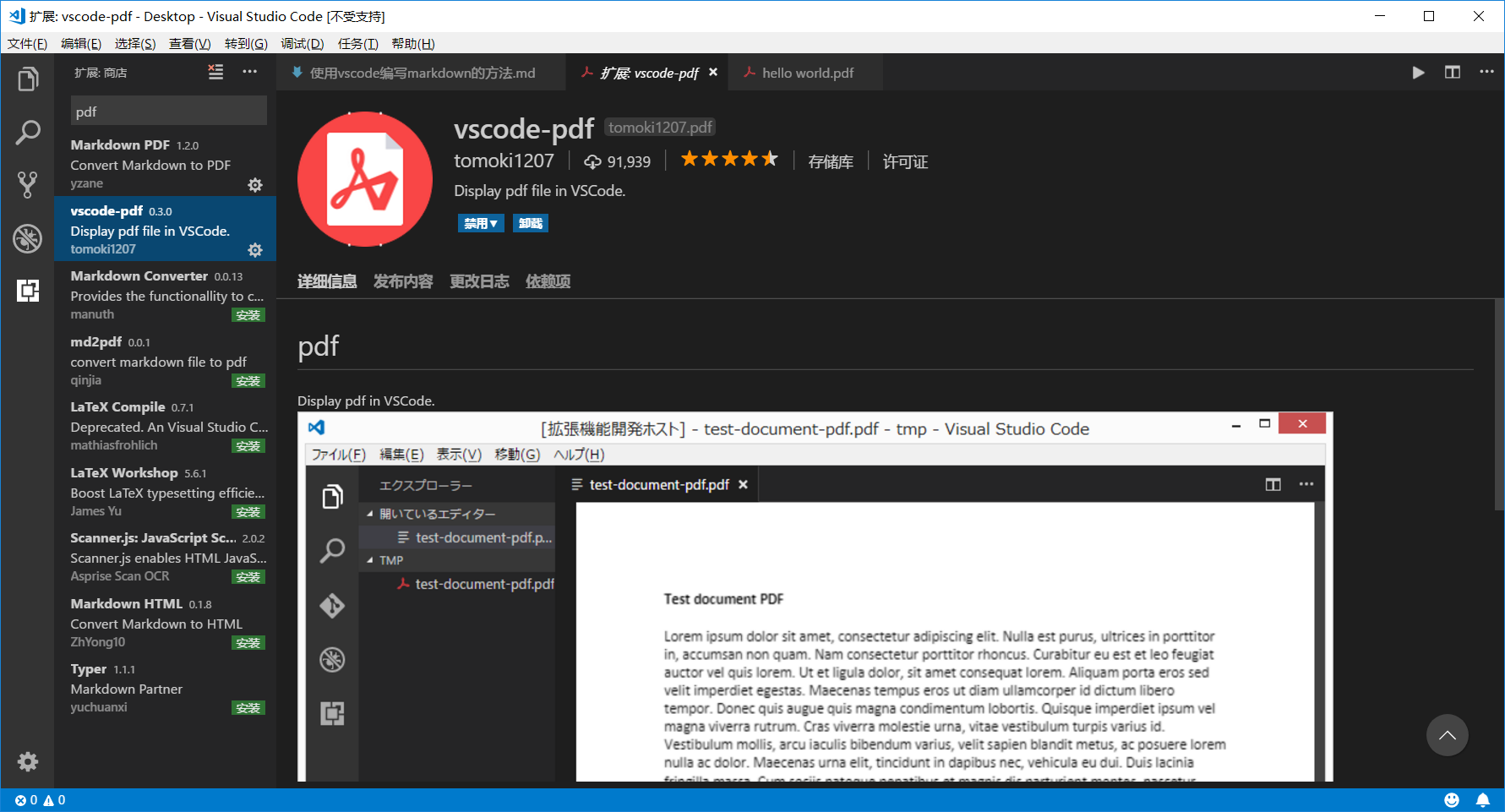This screenshot has height=812, width=1505.
Task: Open the Debug view in activity bar
Action: coord(28,238)
